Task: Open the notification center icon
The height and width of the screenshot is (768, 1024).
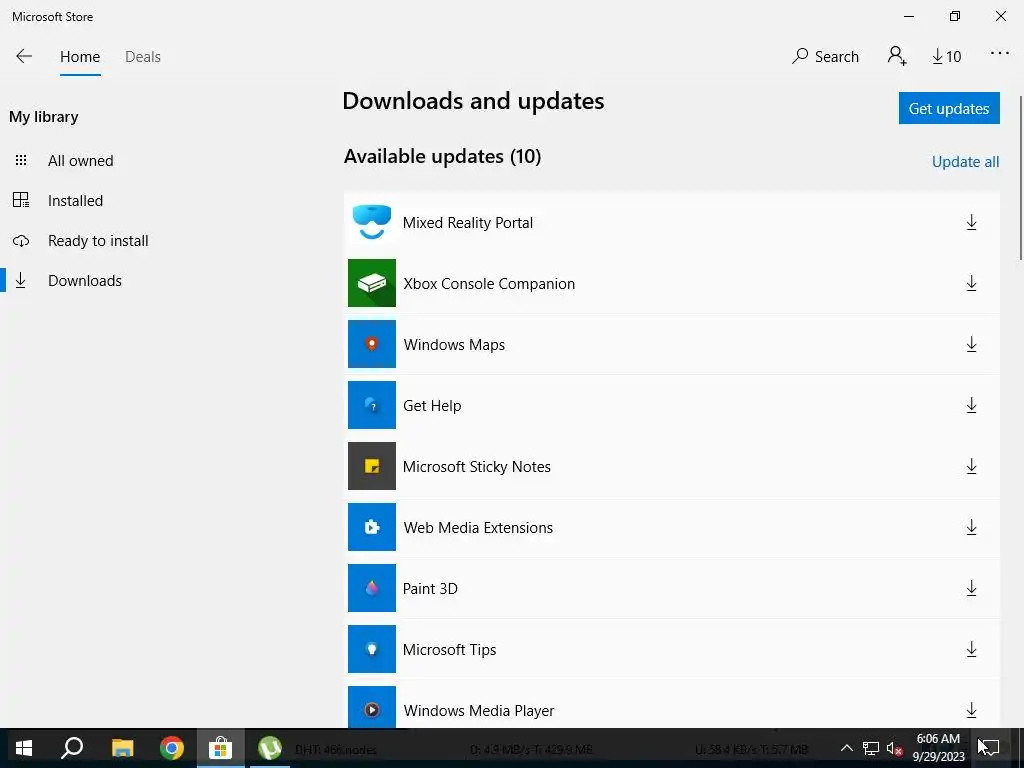Action: coord(991,748)
